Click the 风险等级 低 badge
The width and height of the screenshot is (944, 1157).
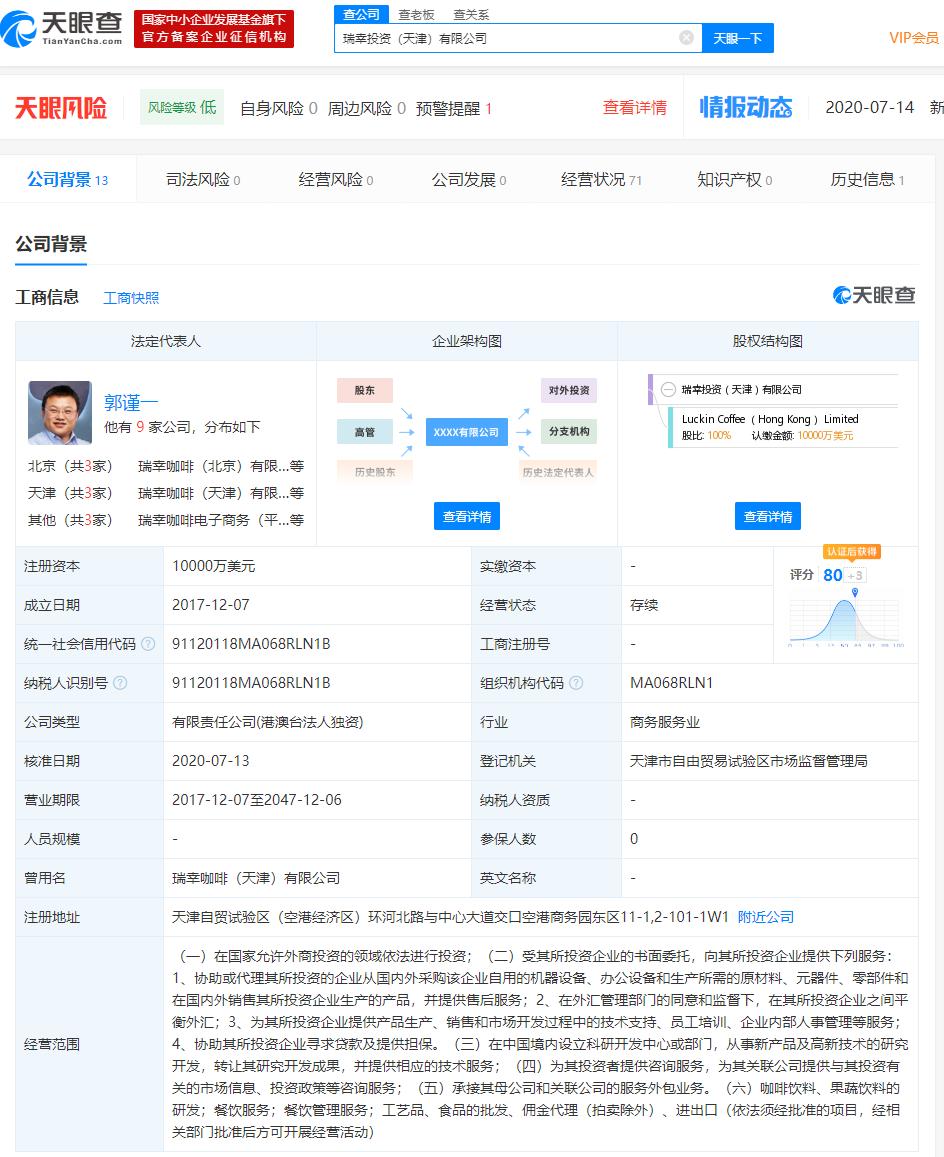tap(182, 108)
